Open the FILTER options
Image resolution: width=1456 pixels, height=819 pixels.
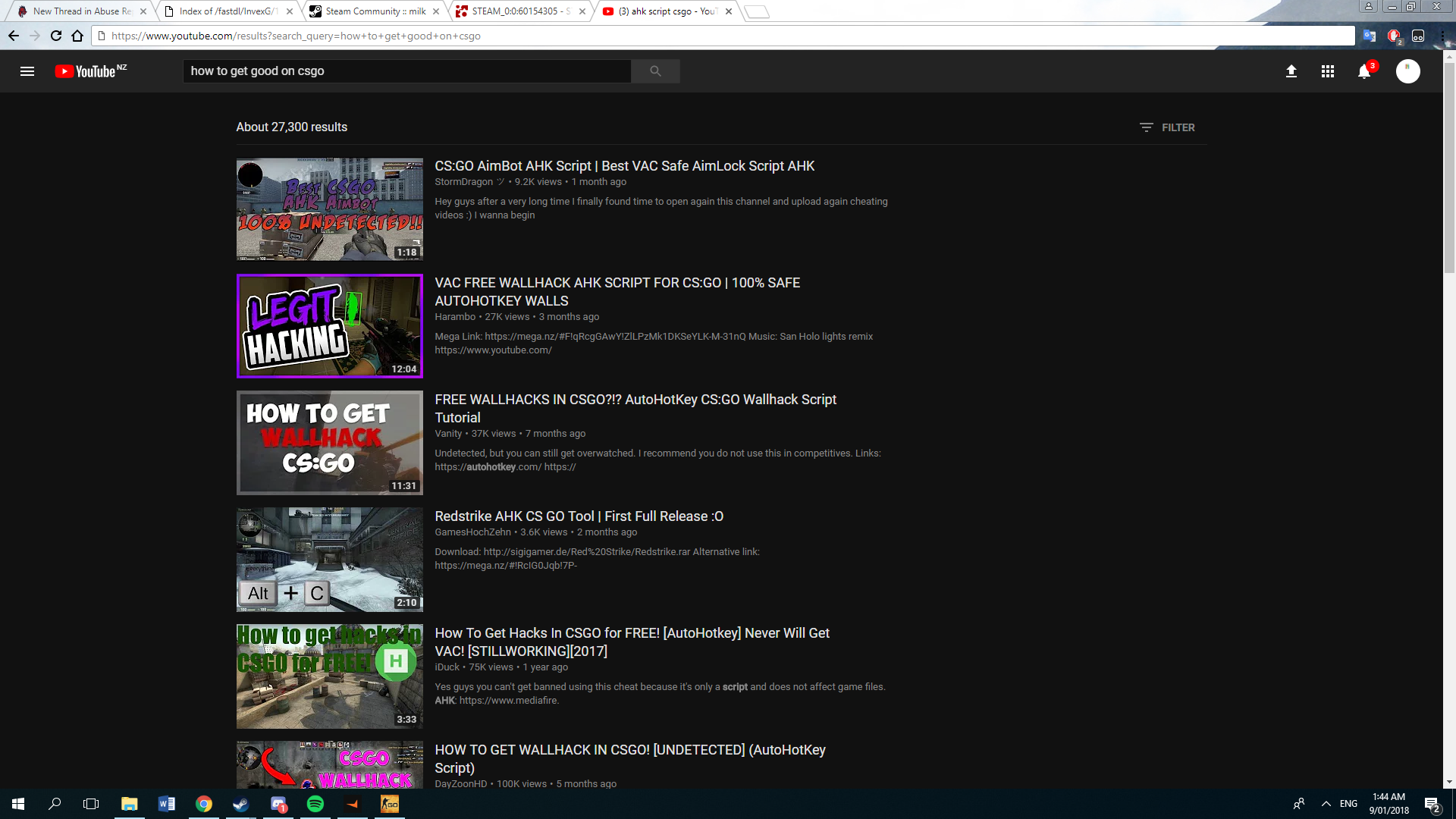click(1167, 127)
